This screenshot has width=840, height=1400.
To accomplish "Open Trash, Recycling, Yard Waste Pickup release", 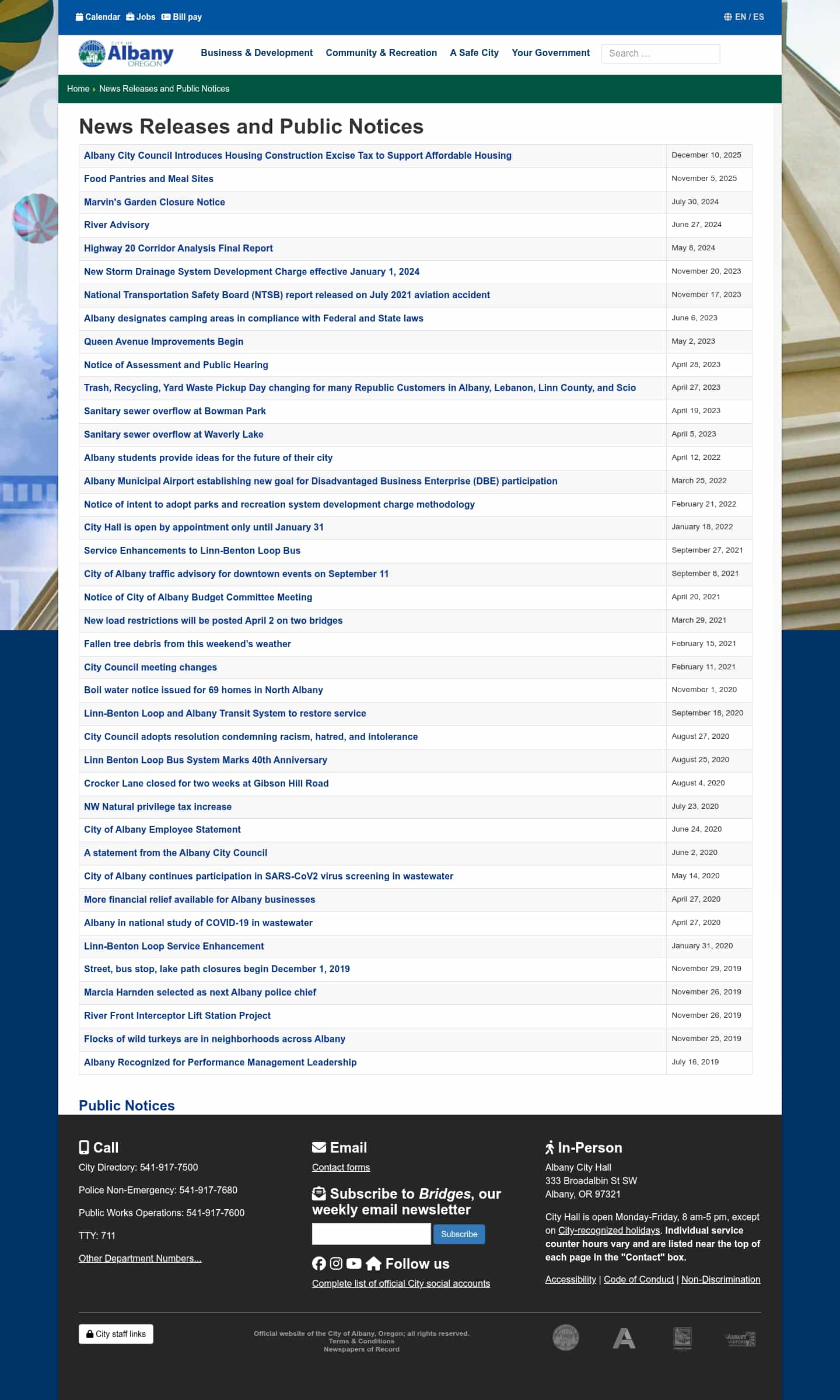I will click(360, 388).
